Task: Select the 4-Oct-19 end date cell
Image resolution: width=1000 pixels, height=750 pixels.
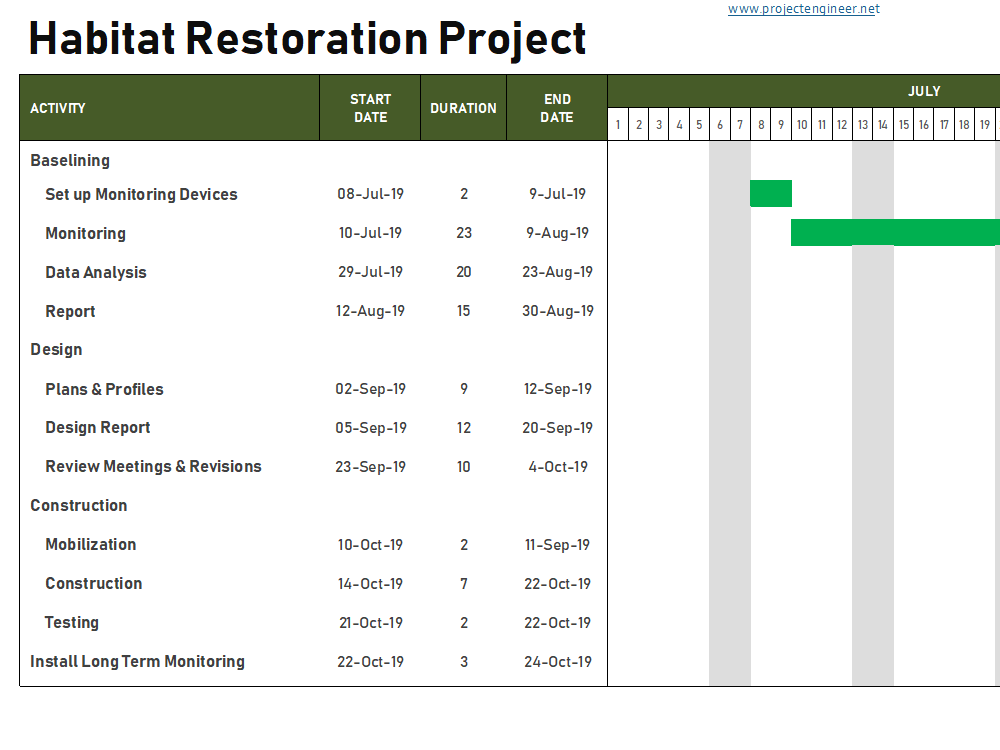Action: pyautogui.click(x=557, y=467)
